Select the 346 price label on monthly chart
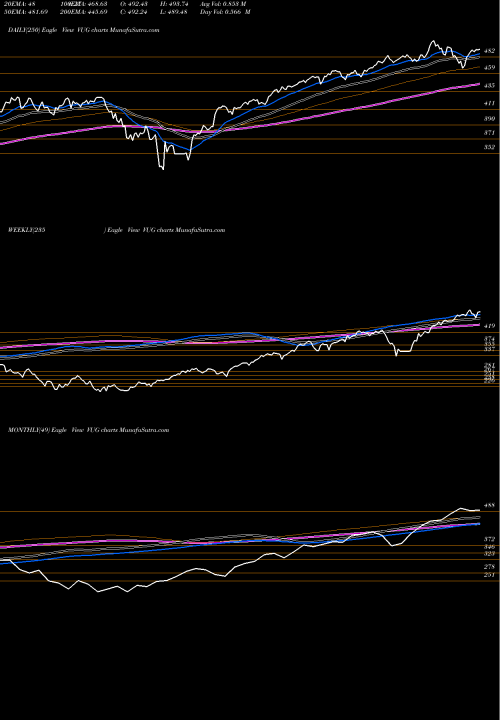Viewport: 500px width, 720px height. coord(489,547)
